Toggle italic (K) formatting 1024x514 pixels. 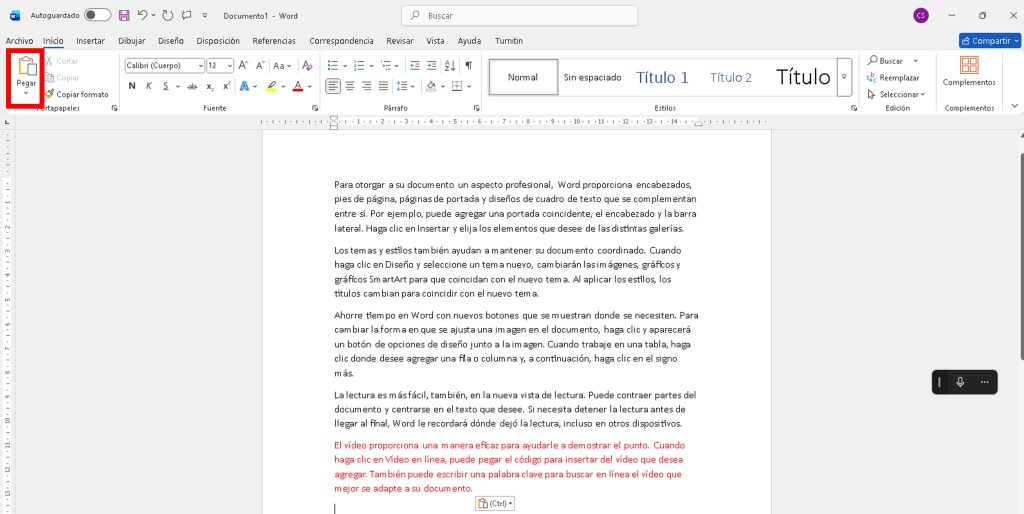point(149,86)
